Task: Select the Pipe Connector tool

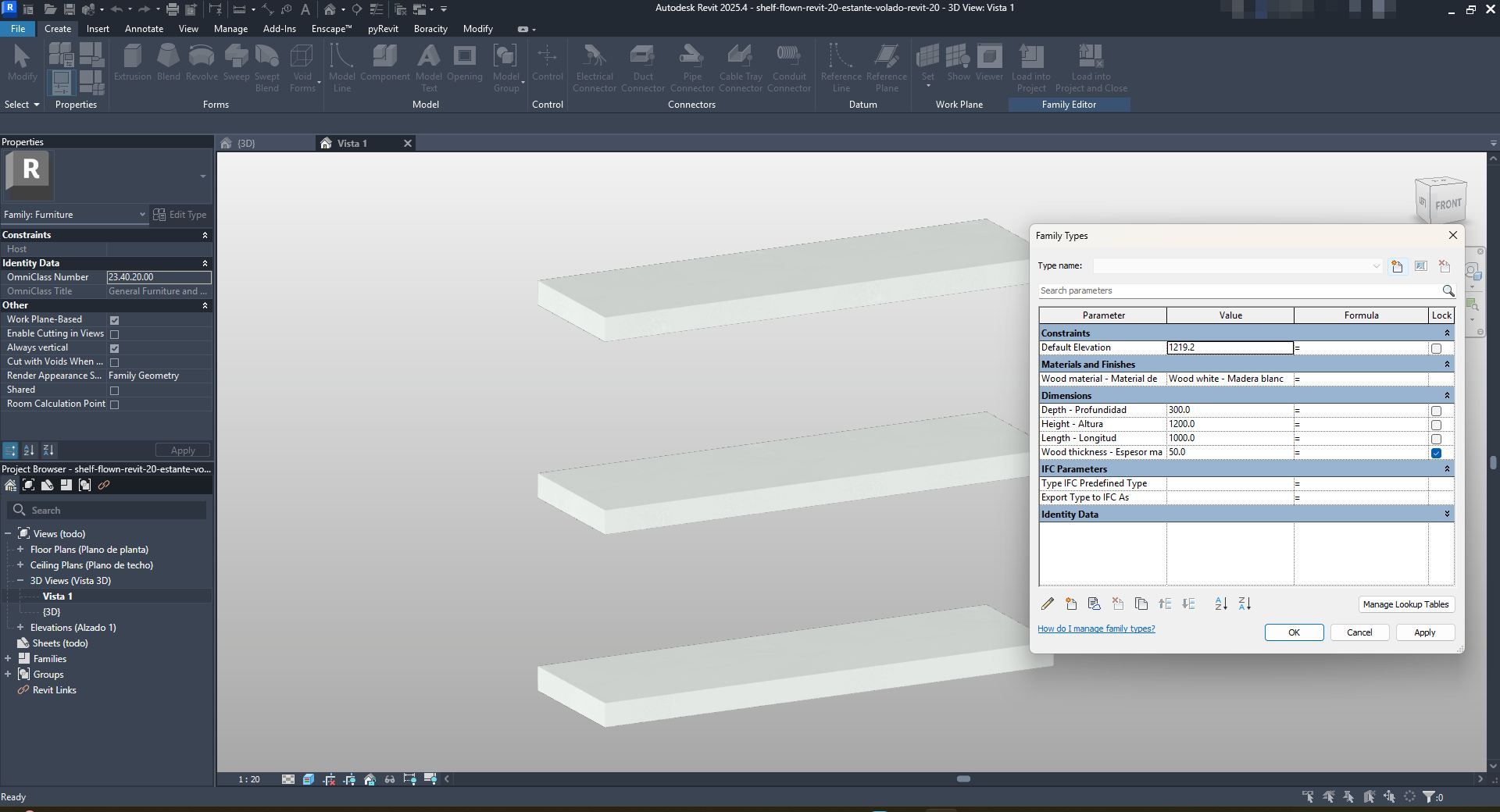Action: pyautogui.click(x=691, y=68)
